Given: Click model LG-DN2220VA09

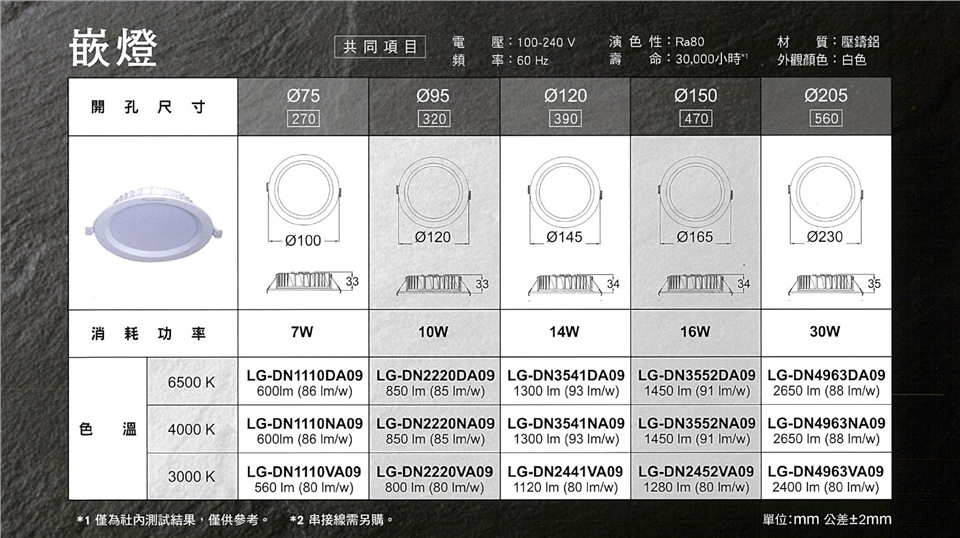Looking at the screenshot, I should [434, 471].
